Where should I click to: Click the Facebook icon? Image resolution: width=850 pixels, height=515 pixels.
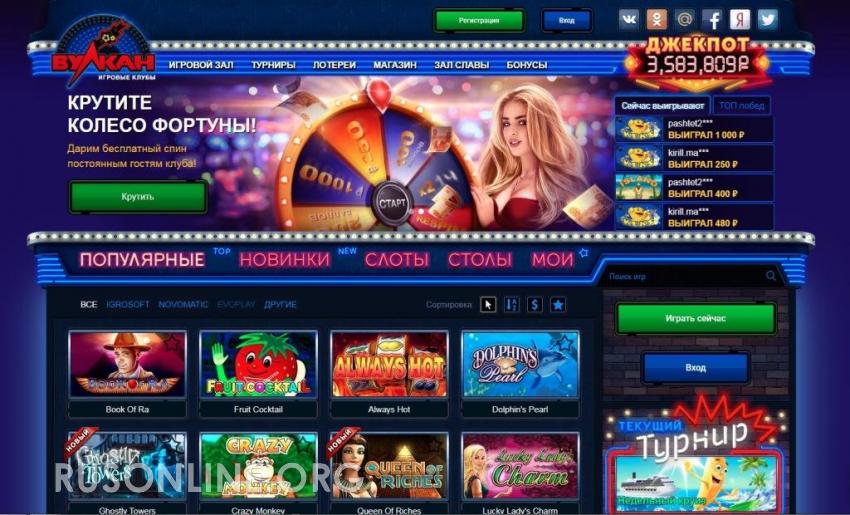tap(712, 20)
